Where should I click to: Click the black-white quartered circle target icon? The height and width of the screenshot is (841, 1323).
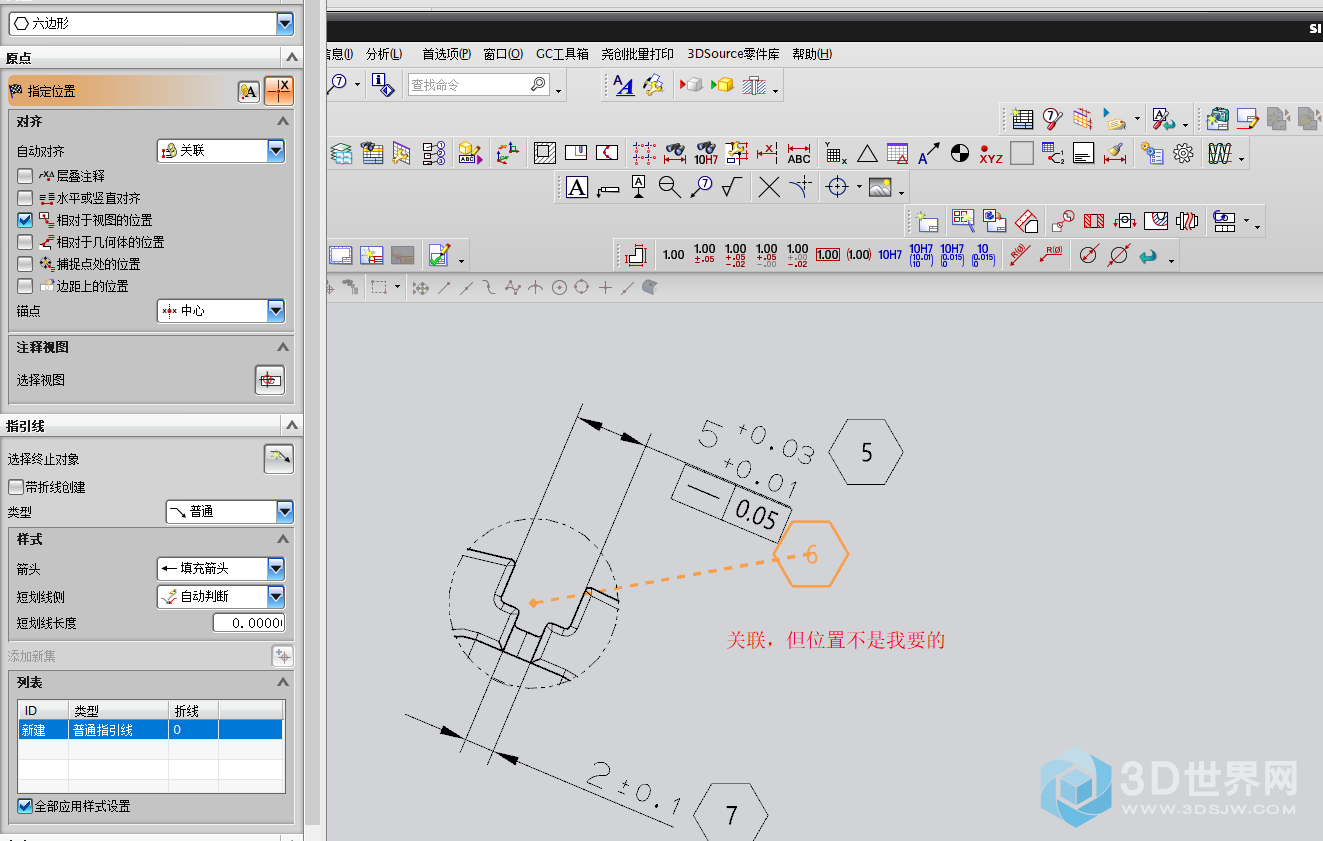pos(959,153)
